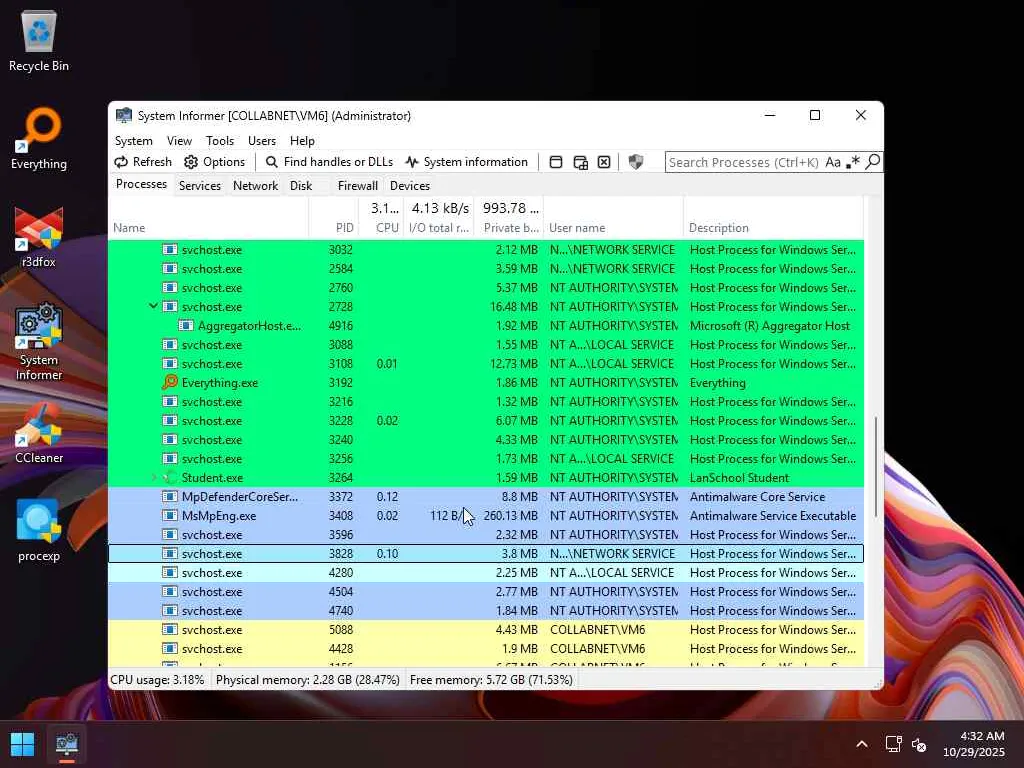The height and width of the screenshot is (768, 1024).
Task: Click the vertical scrollbar thumb in process list
Action: [875, 468]
